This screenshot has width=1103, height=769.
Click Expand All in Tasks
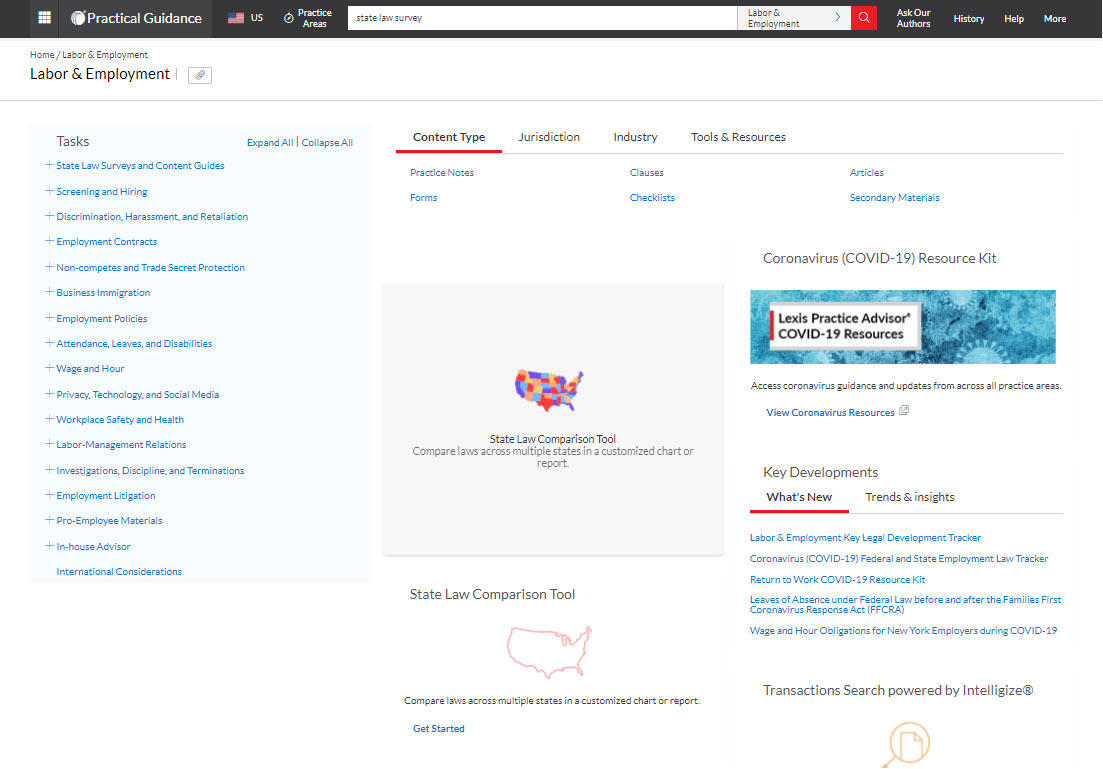tap(269, 142)
